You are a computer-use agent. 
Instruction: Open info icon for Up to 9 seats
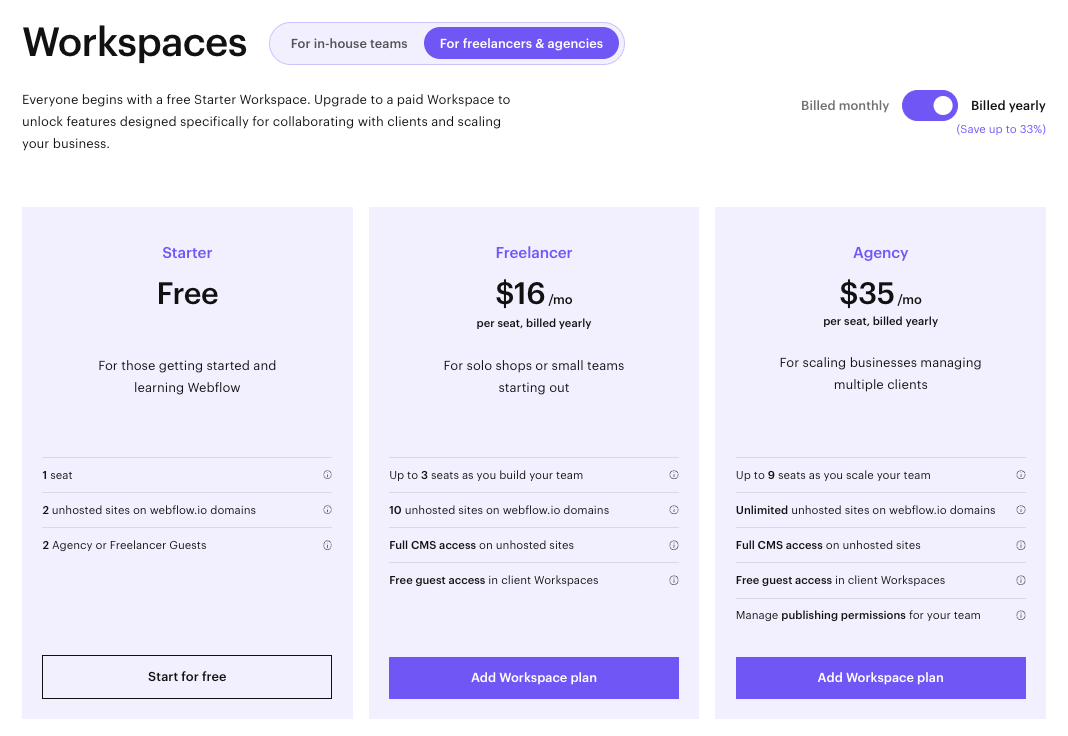(1021, 475)
